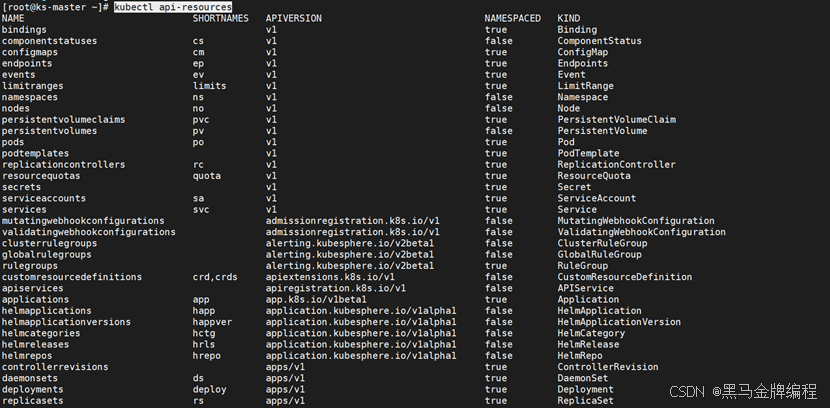Click the 'happ' shortname text
This screenshot has width=830, height=408.
204,311
